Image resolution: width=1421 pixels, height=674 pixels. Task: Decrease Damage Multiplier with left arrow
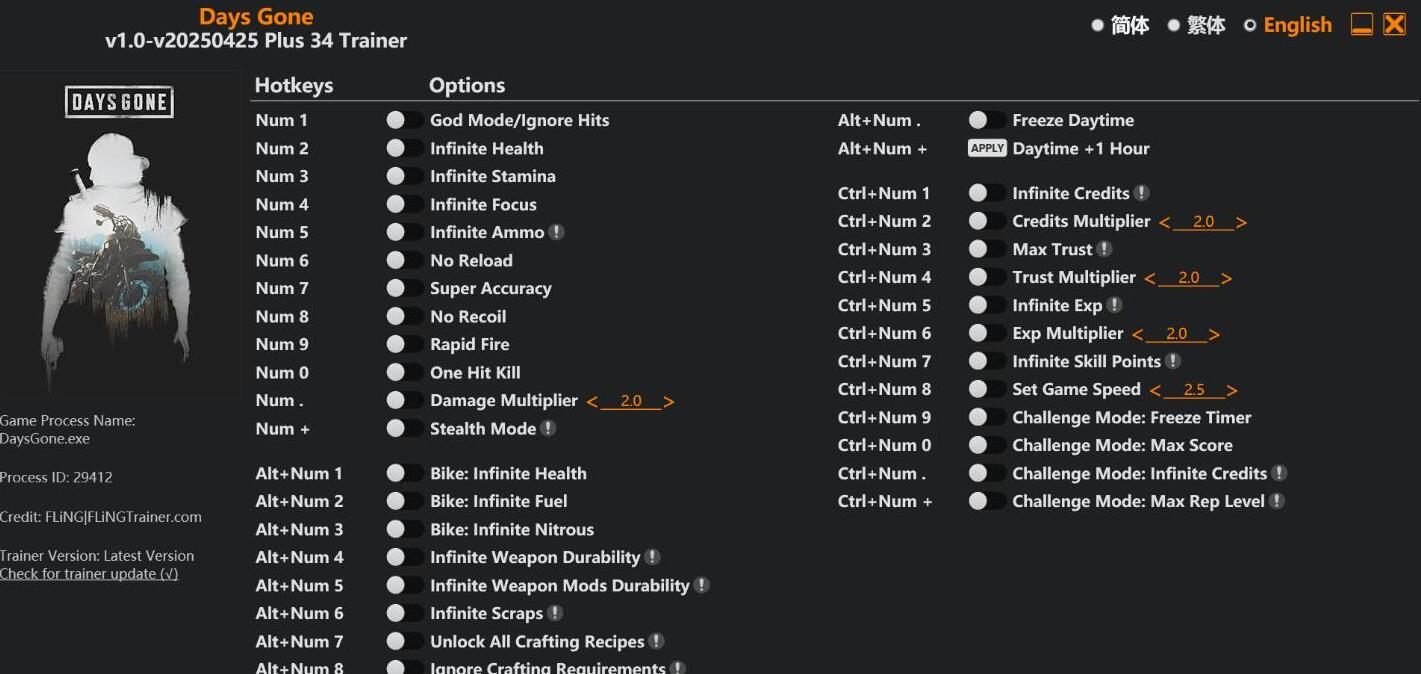pos(592,401)
